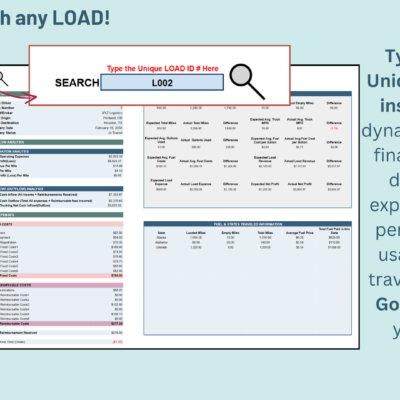
Task: Select the 'In Transit' status value
Action: (x=115, y=133)
